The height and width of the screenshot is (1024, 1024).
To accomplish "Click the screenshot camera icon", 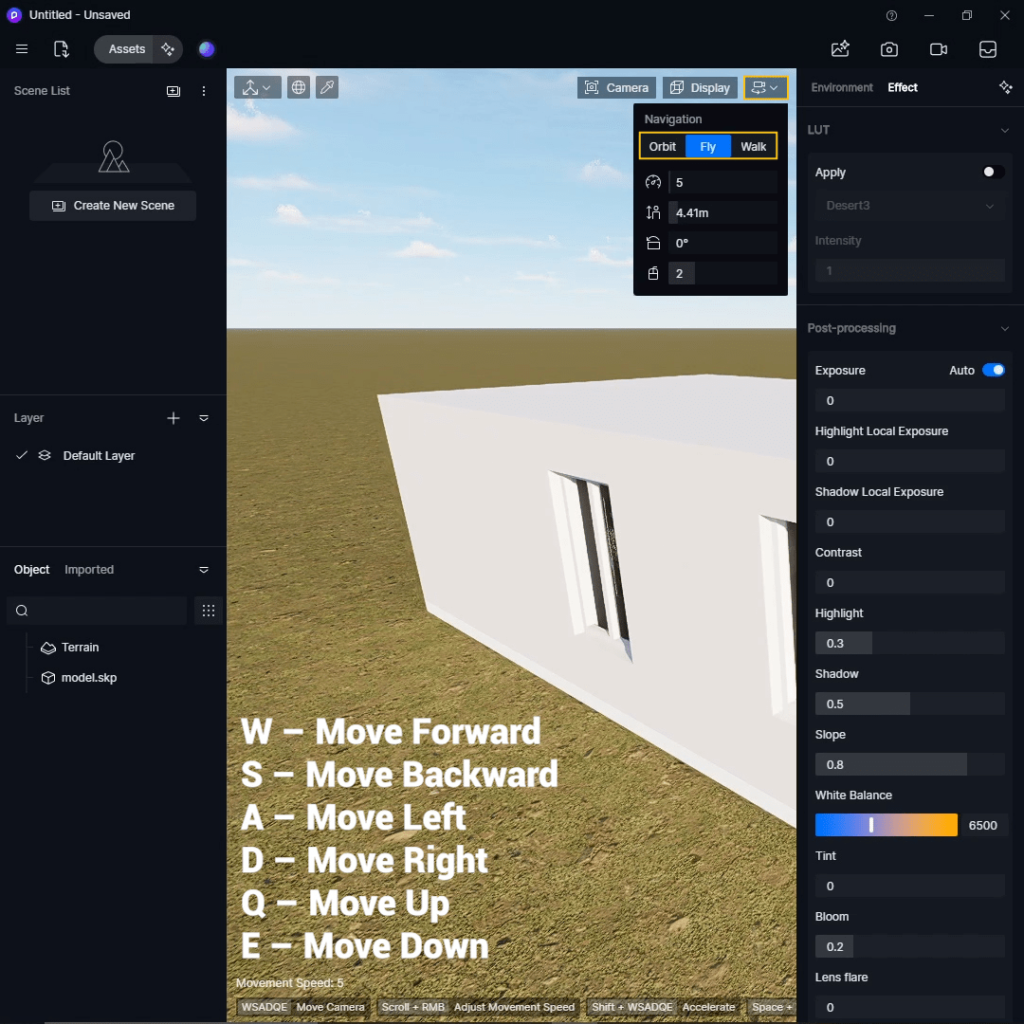I will pos(889,49).
